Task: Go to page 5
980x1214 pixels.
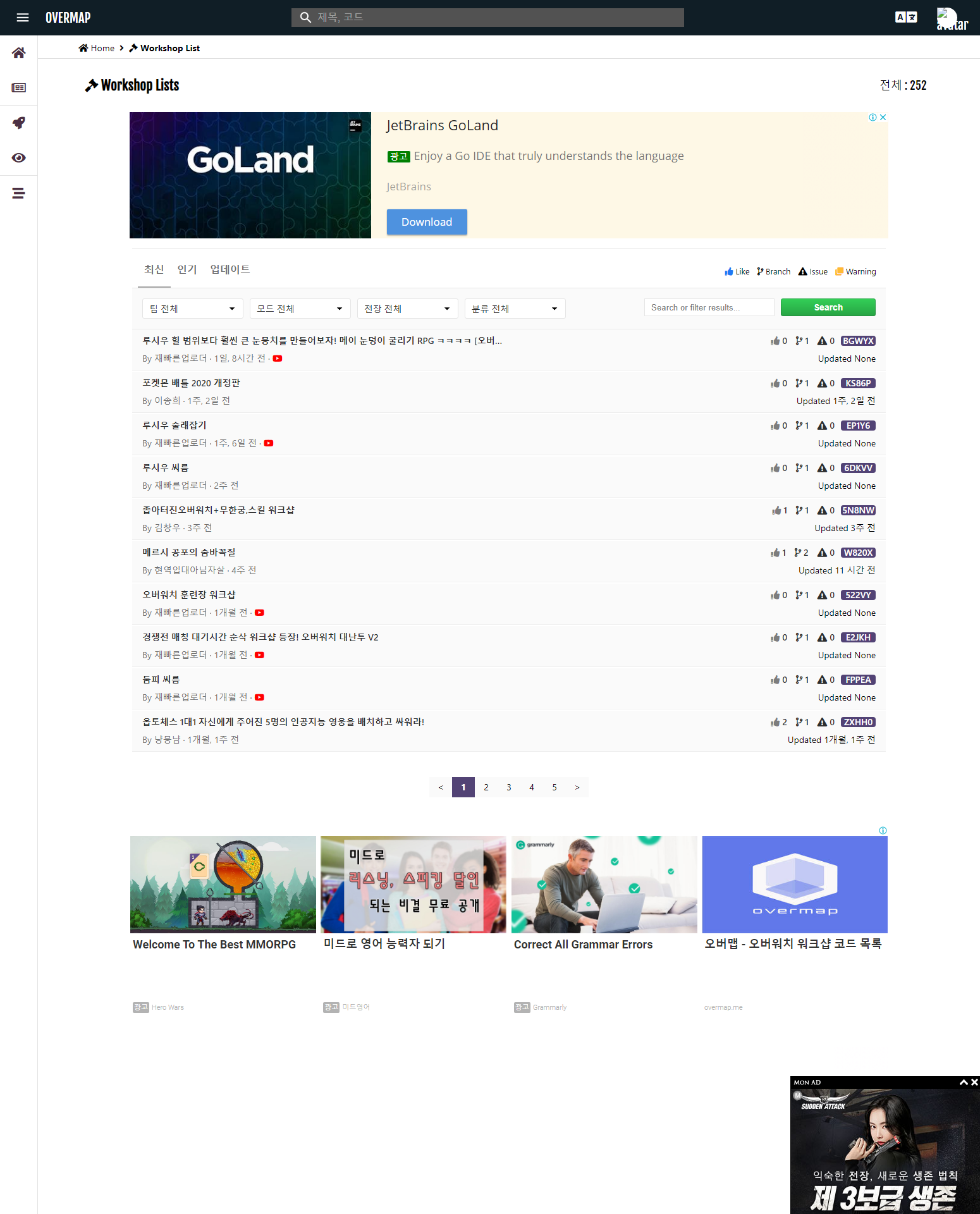Action: click(554, 787)
